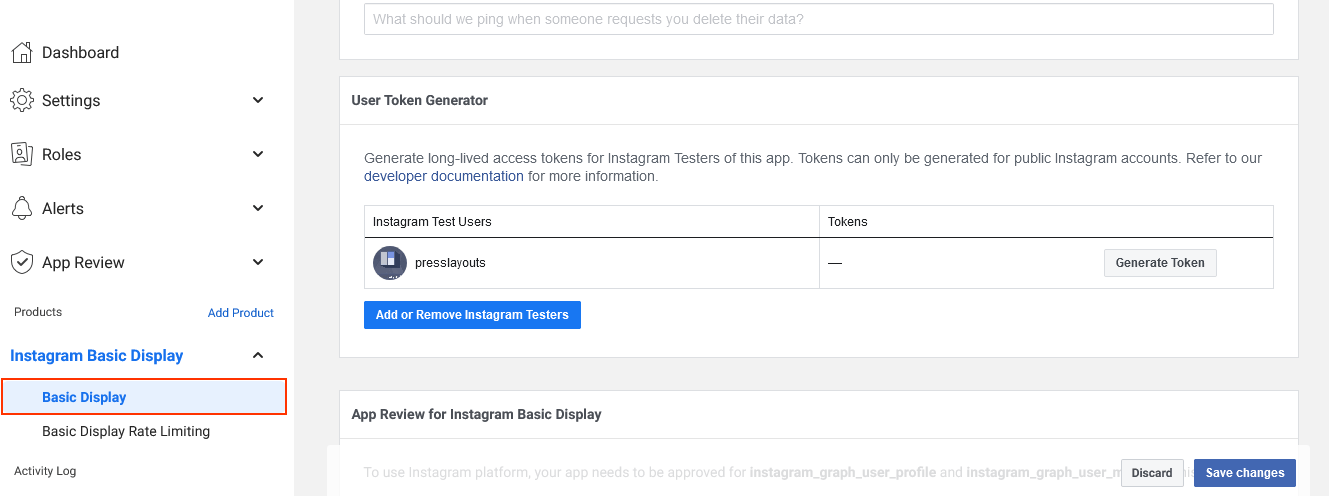Open the Activity Log
The image size is (1329, 496).
[x=45, y=471]
